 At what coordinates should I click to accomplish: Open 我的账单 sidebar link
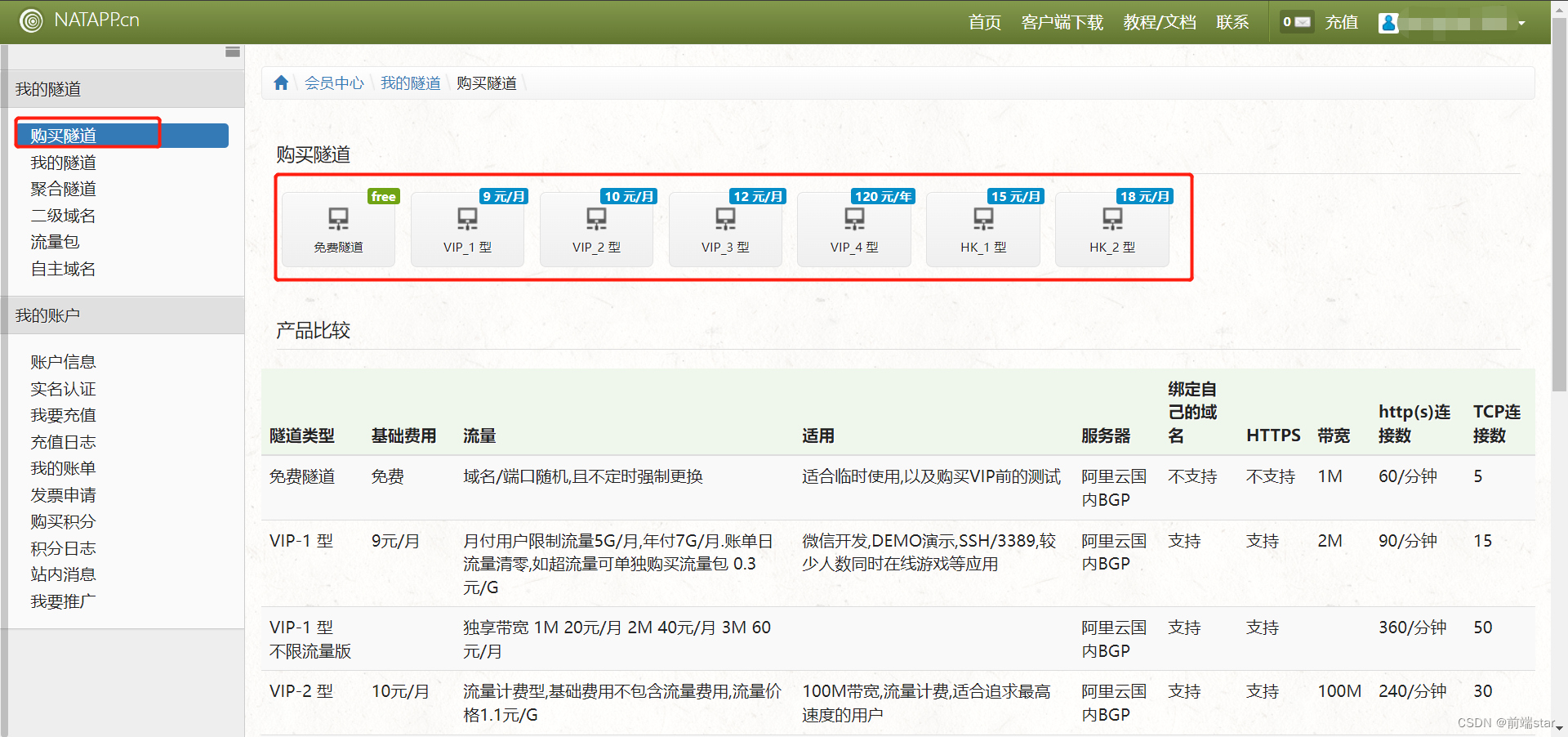(63, 468)
